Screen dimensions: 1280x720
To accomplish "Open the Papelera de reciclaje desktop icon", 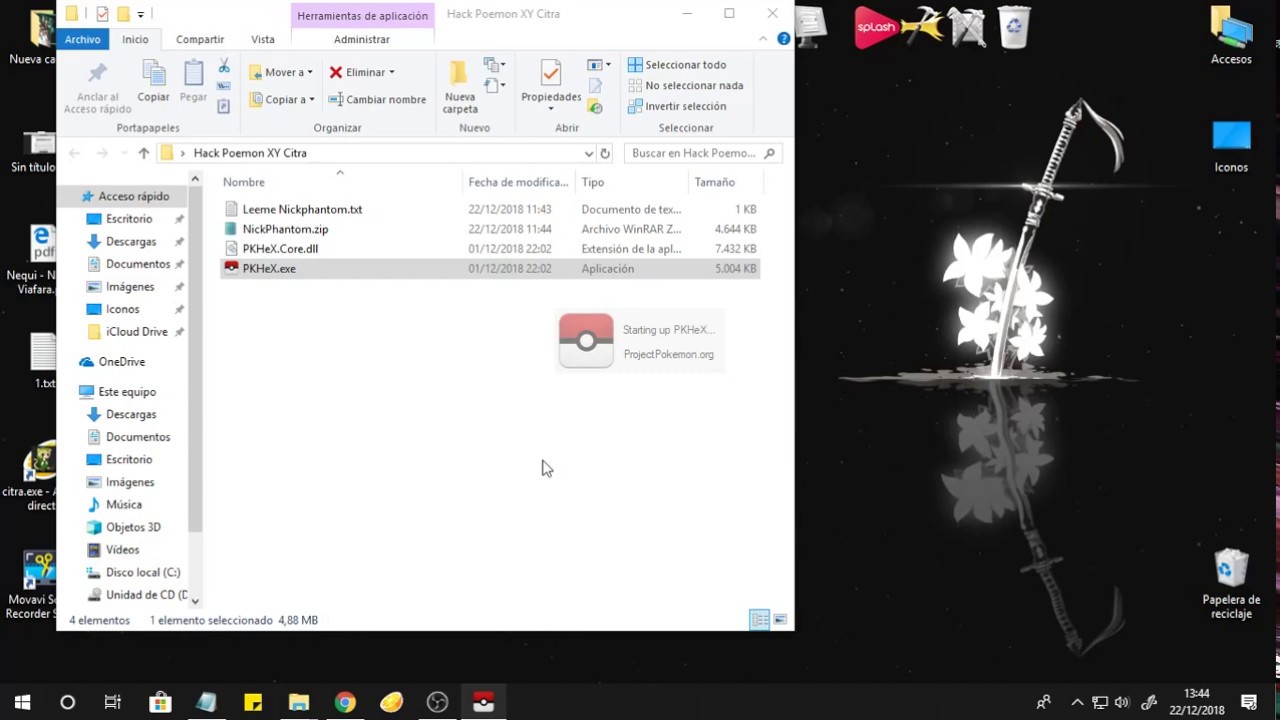I will tap(1231, 584).
